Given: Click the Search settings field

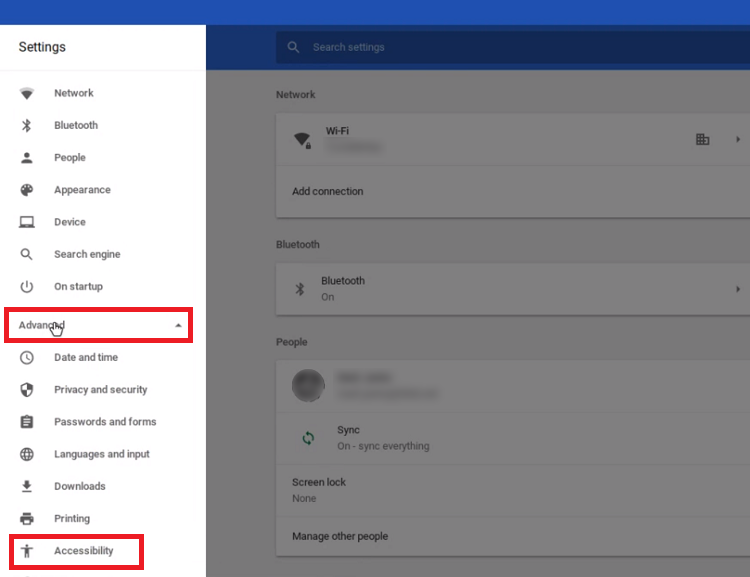Looking at the screenshot, I should coord(513,47).
